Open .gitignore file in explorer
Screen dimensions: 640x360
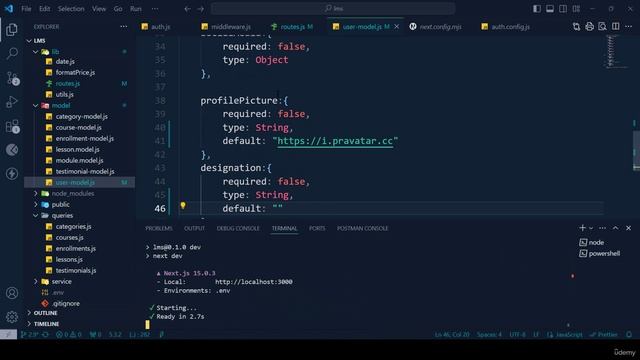point(66,304)
